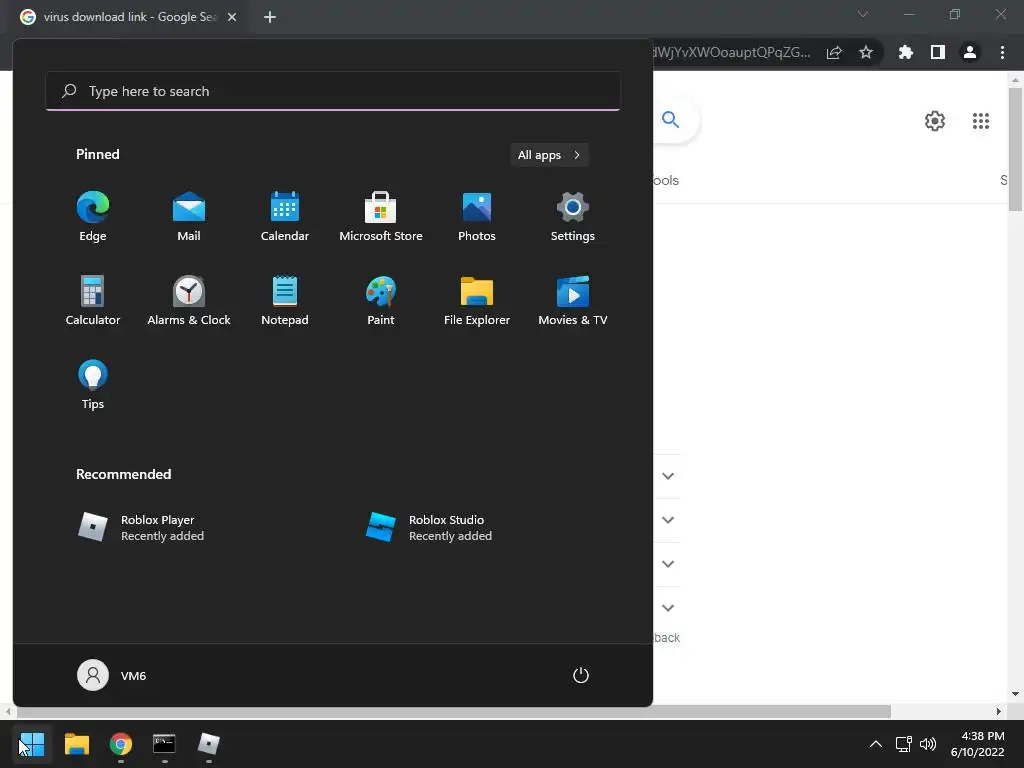Viewport: 1024px width, 768px height.
Task: Open Chrome three-dot menu
Action: click(1002, 52)
